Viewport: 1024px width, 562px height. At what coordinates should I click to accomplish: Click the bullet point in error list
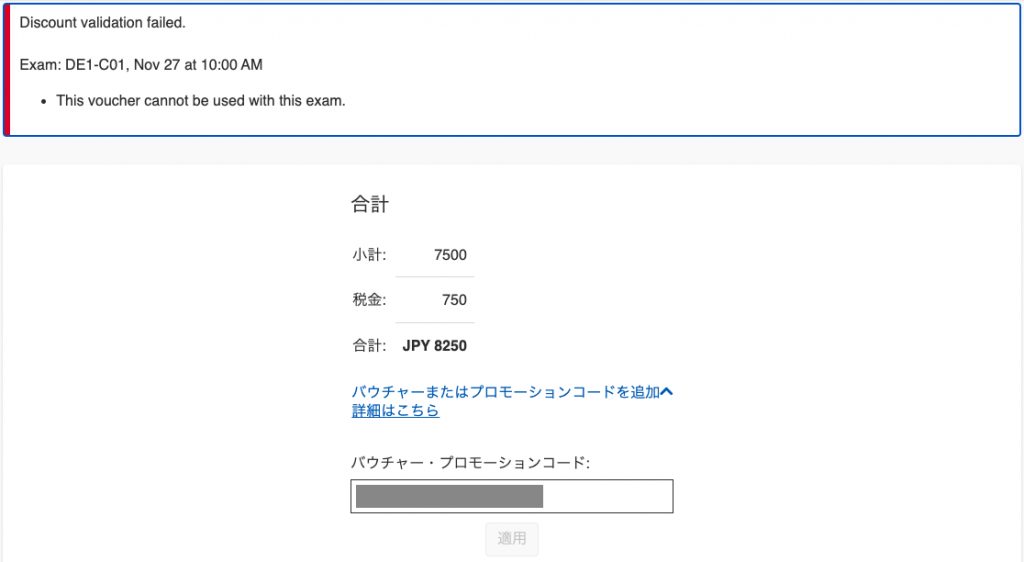[44, 101]
